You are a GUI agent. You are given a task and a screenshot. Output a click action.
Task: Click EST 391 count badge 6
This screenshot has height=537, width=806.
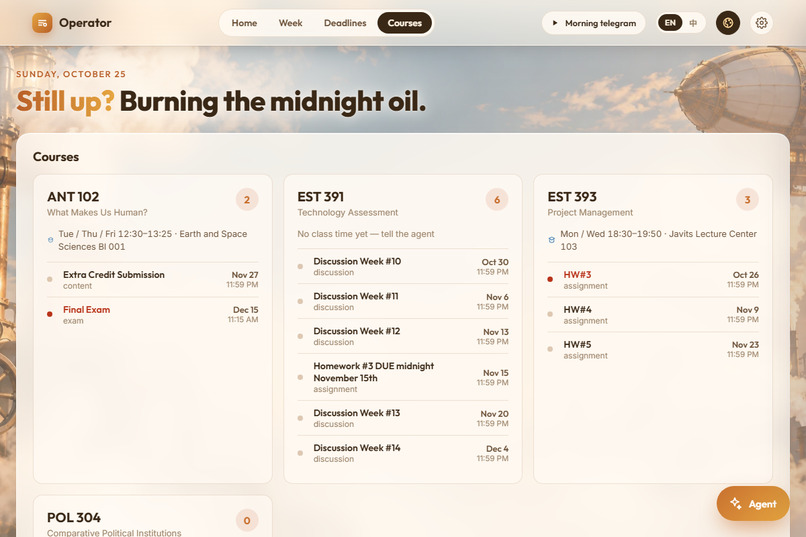pos(497,199)
